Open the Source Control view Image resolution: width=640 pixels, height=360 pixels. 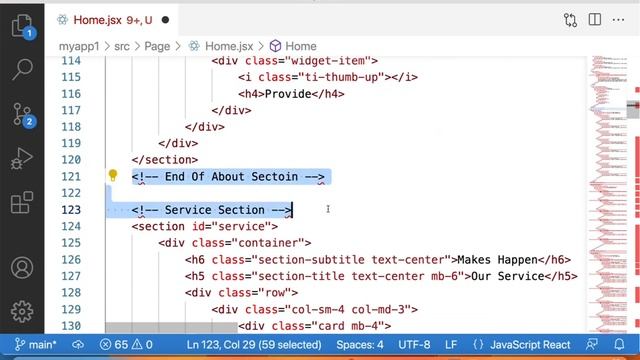tap(22, 114)
